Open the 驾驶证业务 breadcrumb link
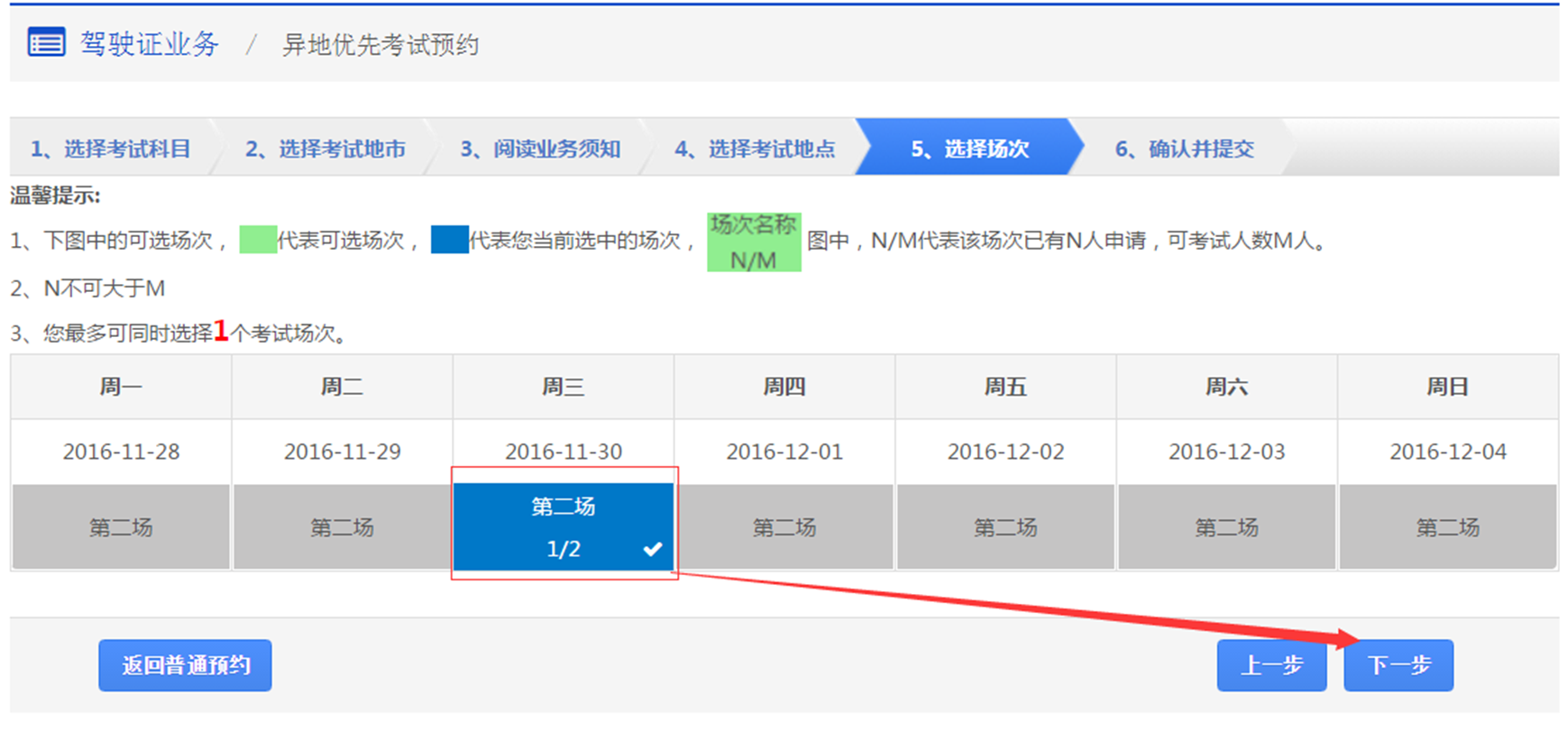 (149, 44)
